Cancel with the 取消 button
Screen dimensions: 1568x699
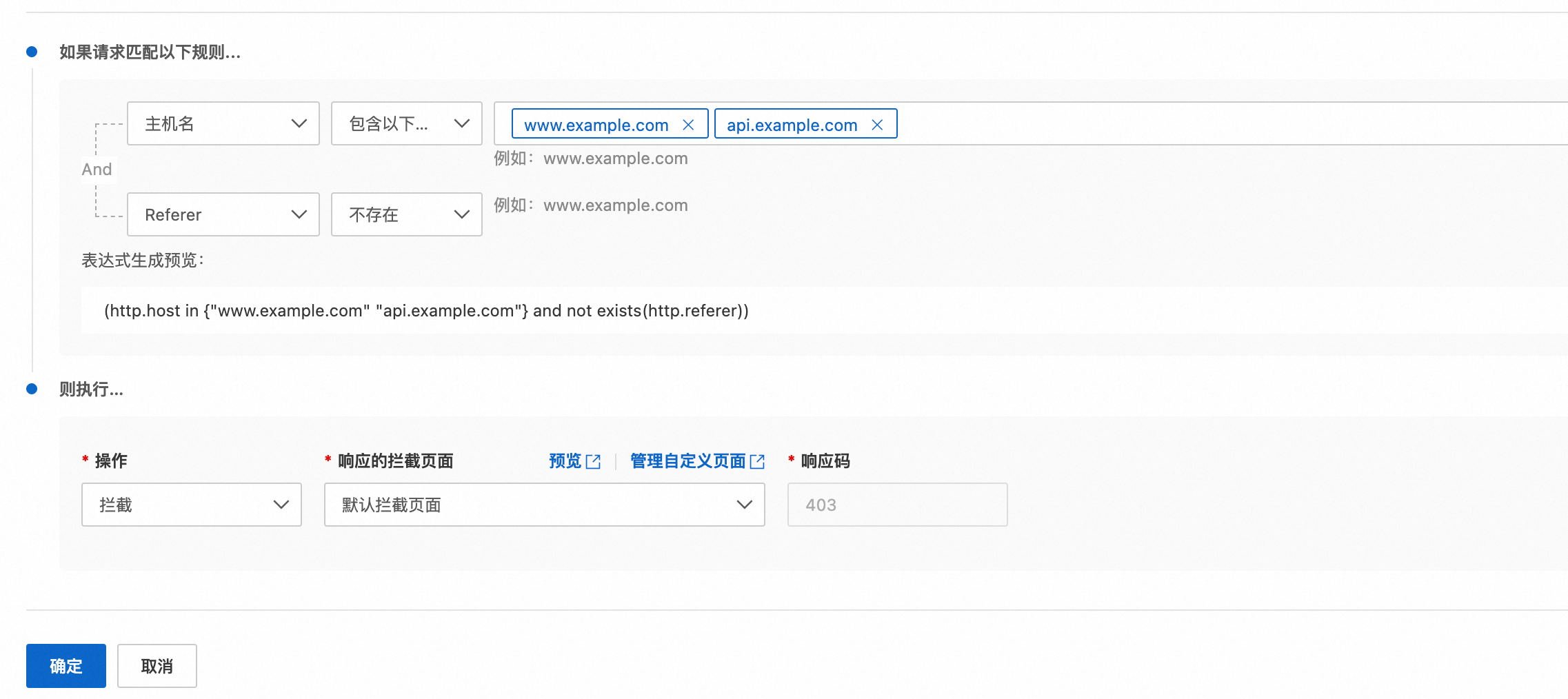coord(157,666)
